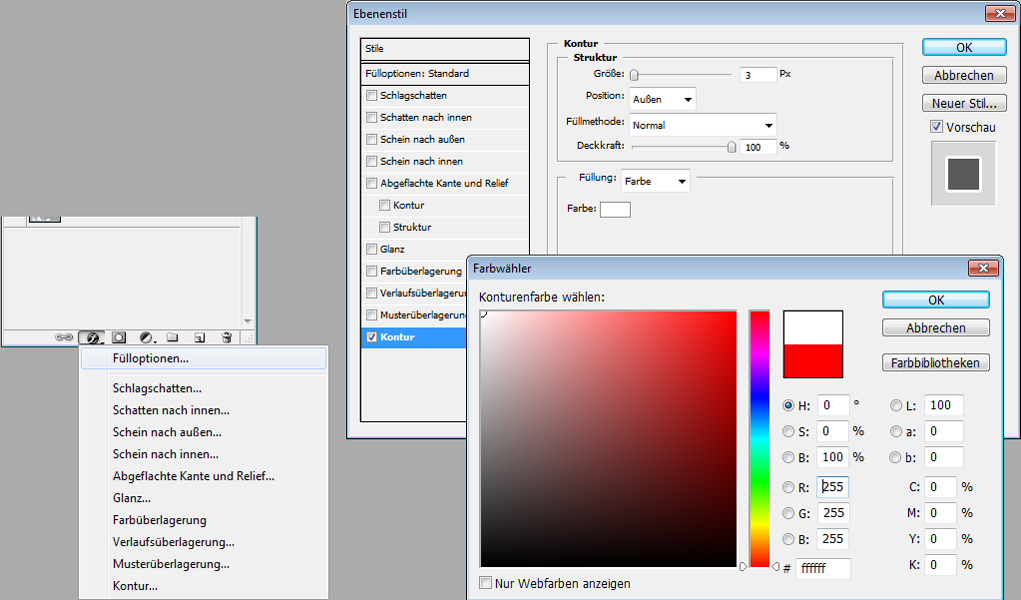Image resolution: width=1021 pixels, height=600 pixels.
Task: Click the delete layer trash icon
Action: [227, 337]
